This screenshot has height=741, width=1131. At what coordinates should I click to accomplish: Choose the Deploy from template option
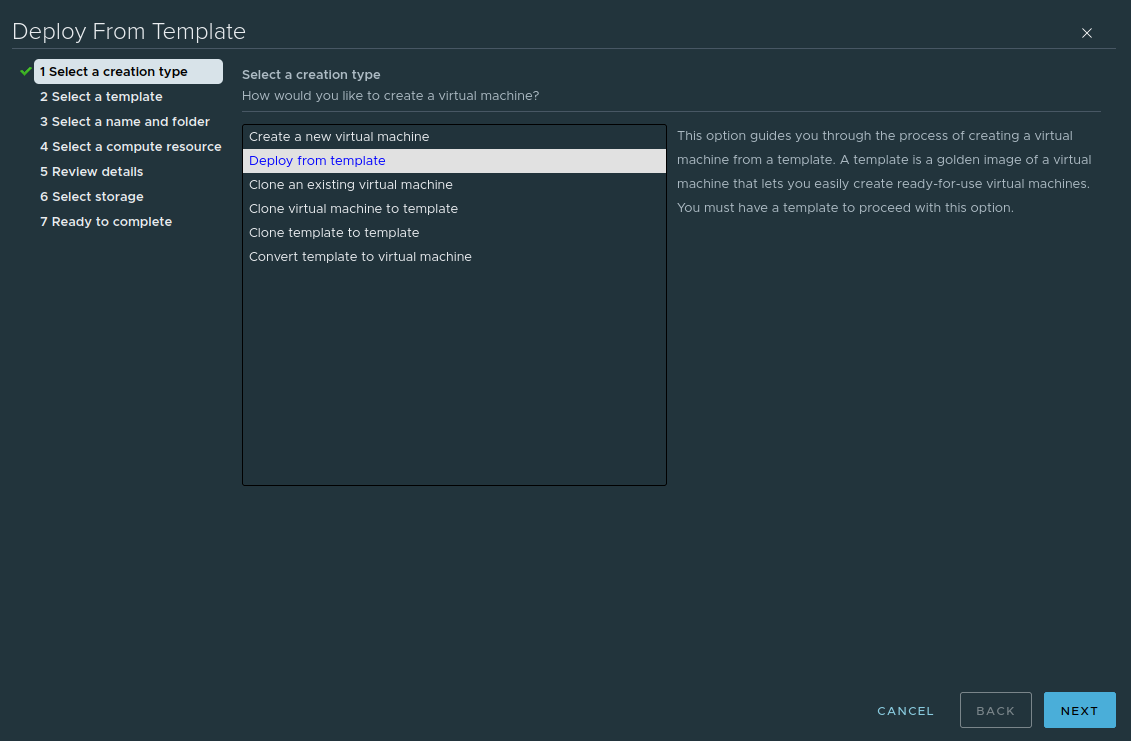click(317, 161)
